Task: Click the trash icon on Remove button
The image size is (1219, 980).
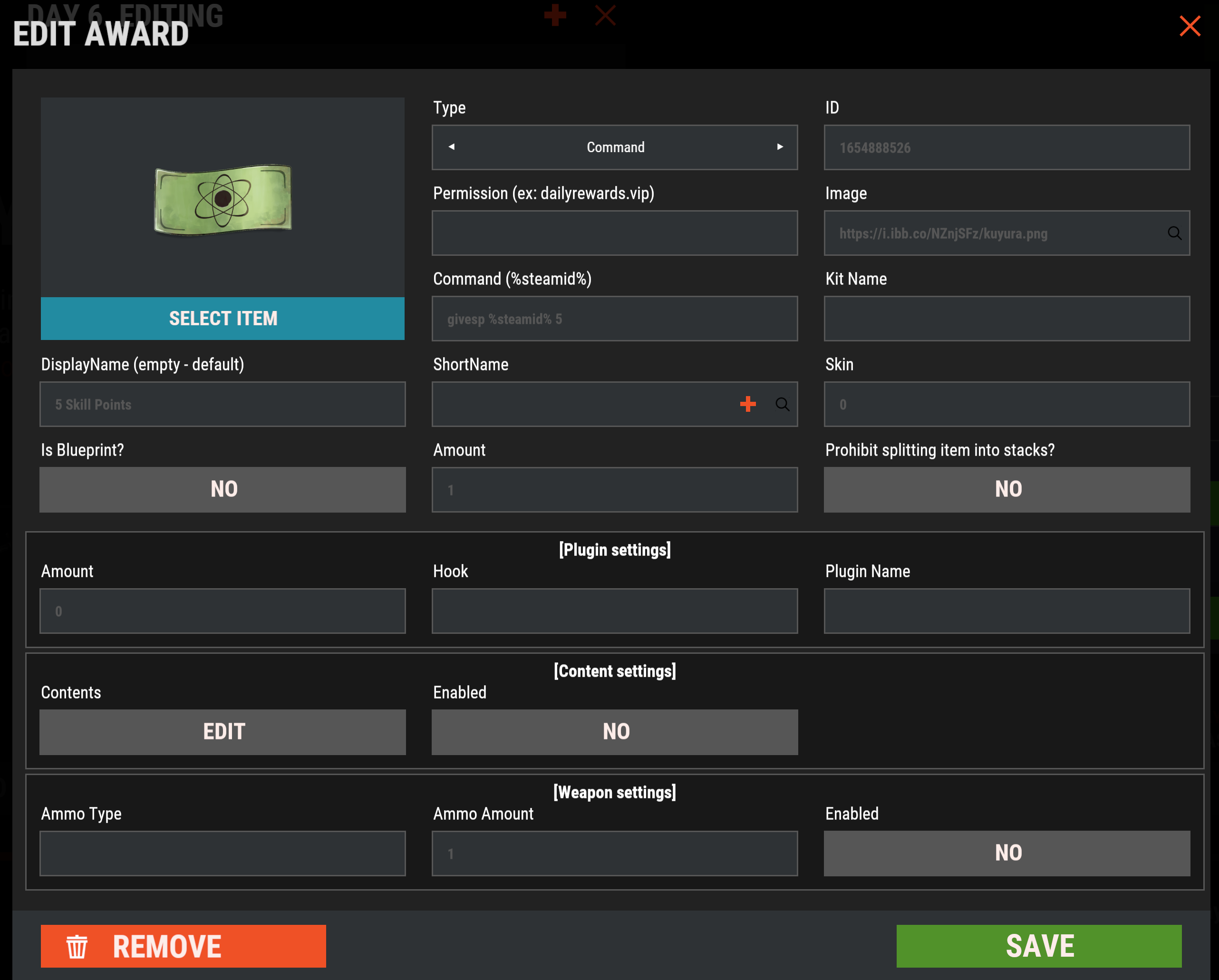Action: (77, 946)
